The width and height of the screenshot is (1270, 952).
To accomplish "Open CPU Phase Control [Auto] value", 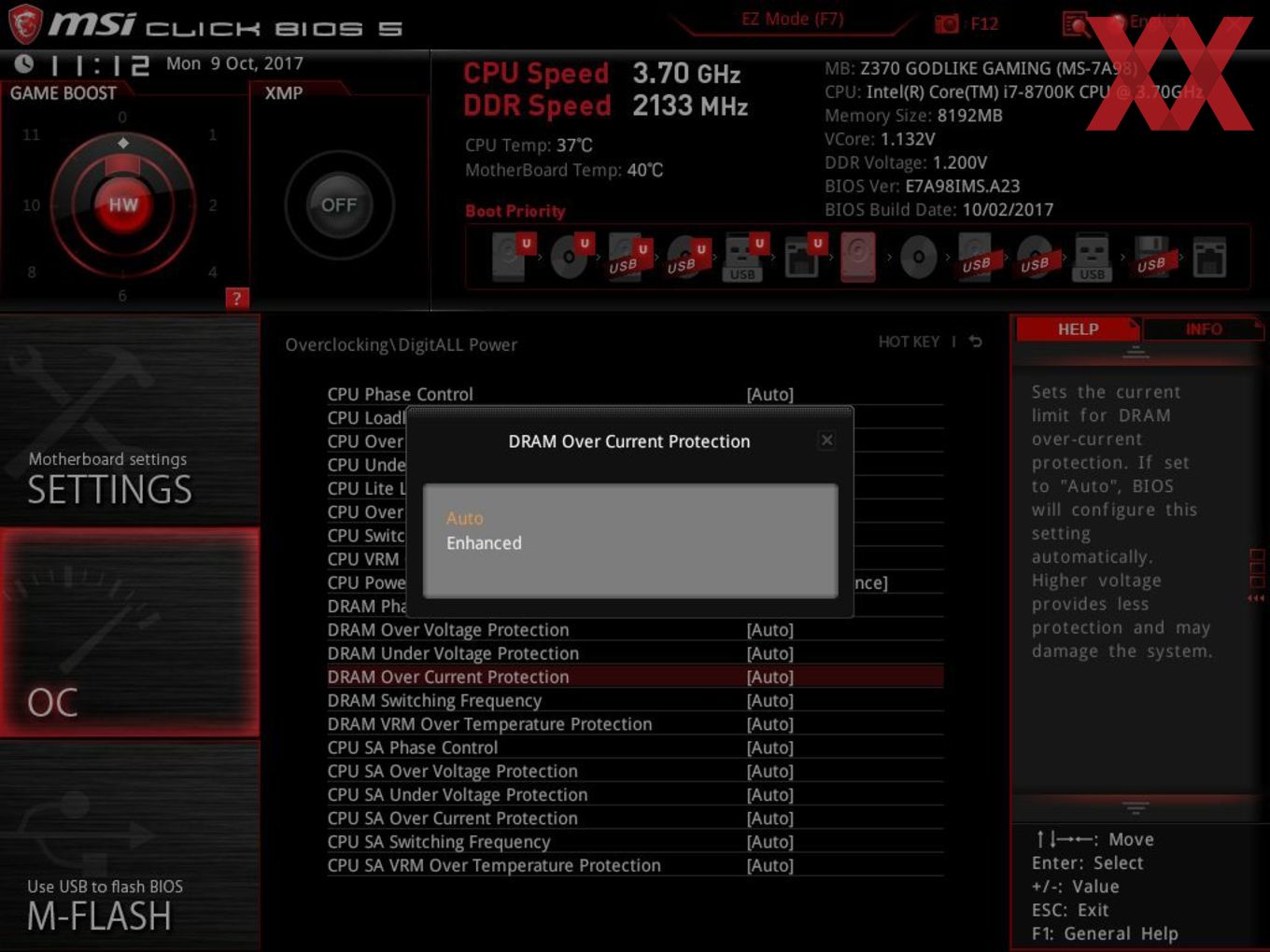I will [770, 395].
